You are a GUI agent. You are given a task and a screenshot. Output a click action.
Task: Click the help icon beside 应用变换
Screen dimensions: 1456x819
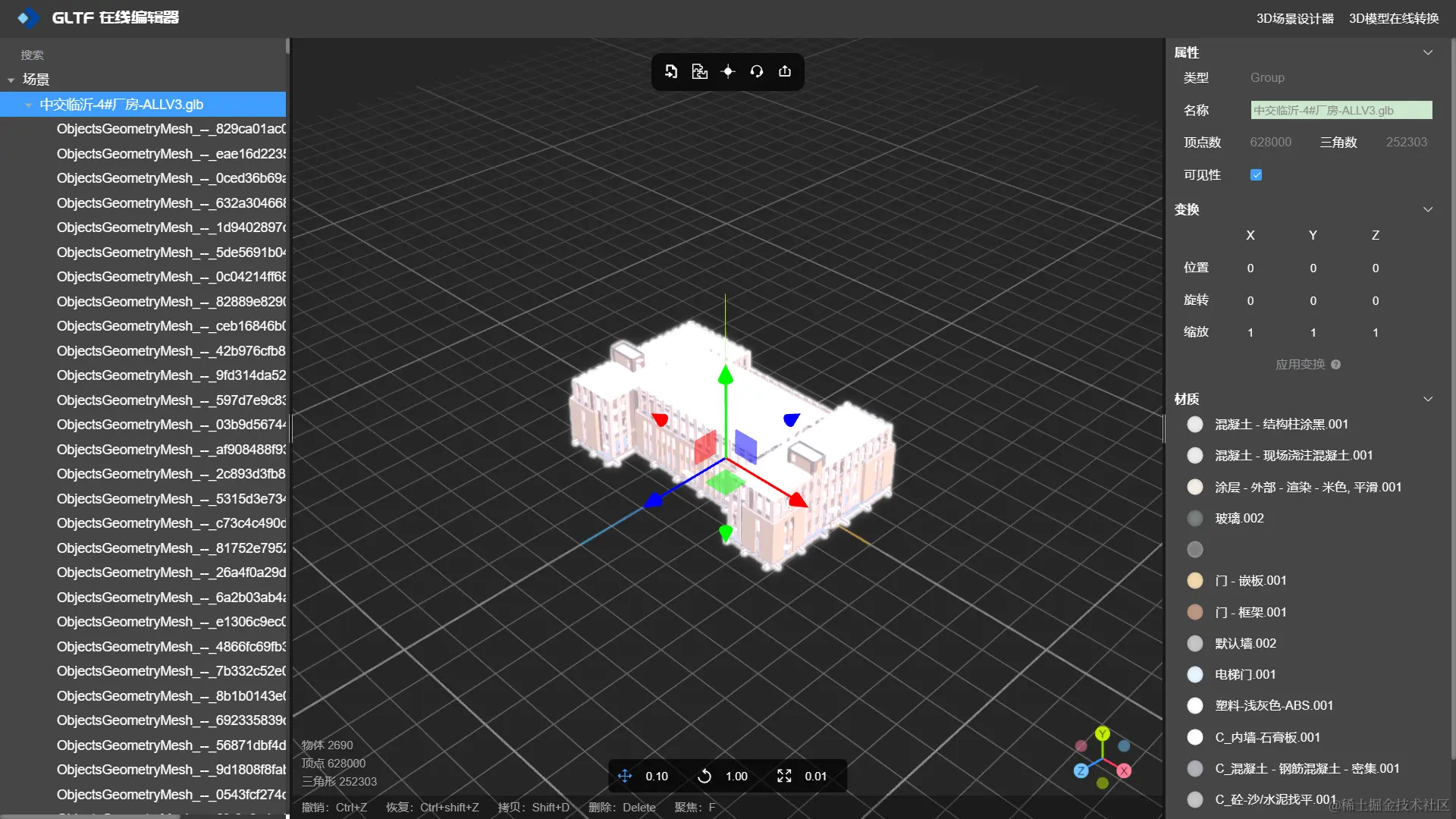1335,365
